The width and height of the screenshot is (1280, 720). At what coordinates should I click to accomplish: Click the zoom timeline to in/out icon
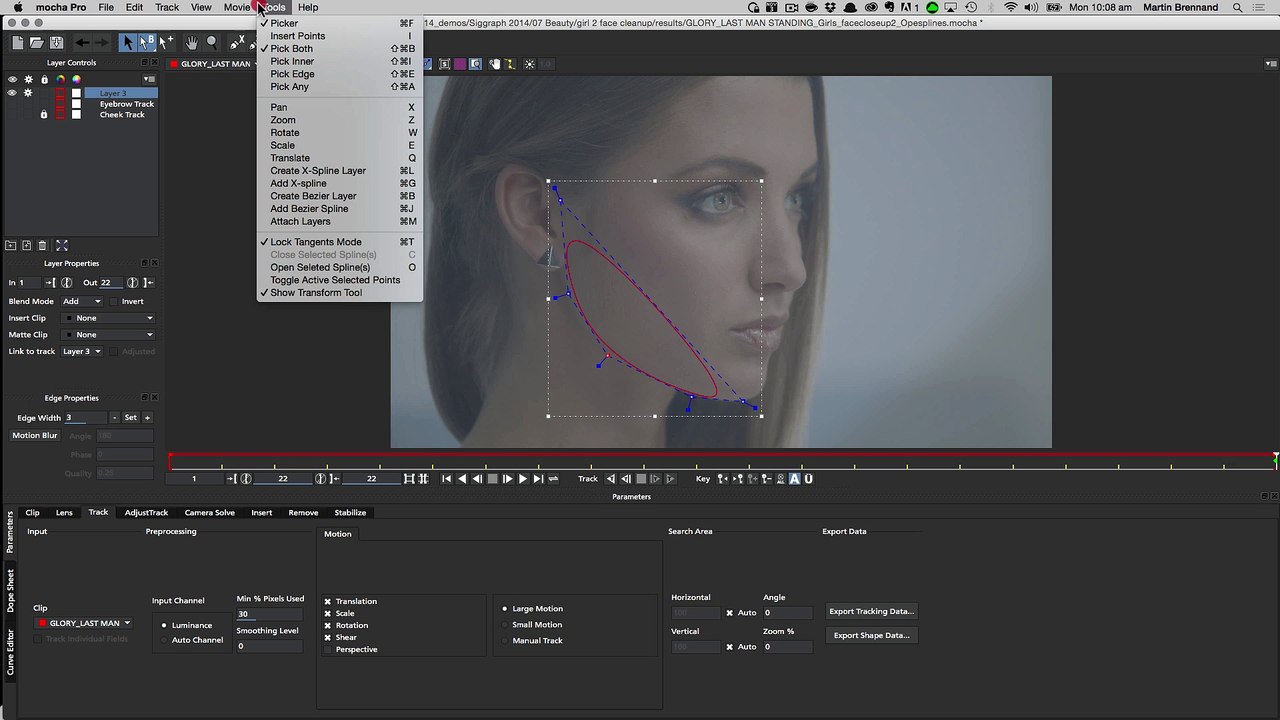(x=410, y=479)
